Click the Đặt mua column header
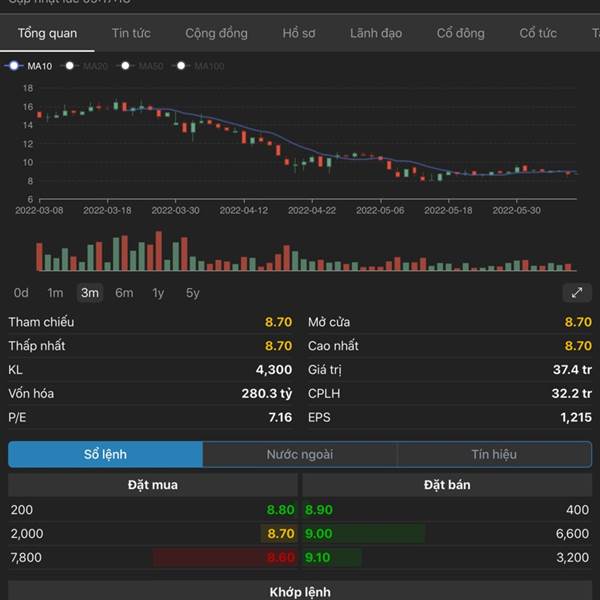 click(153, 485)
